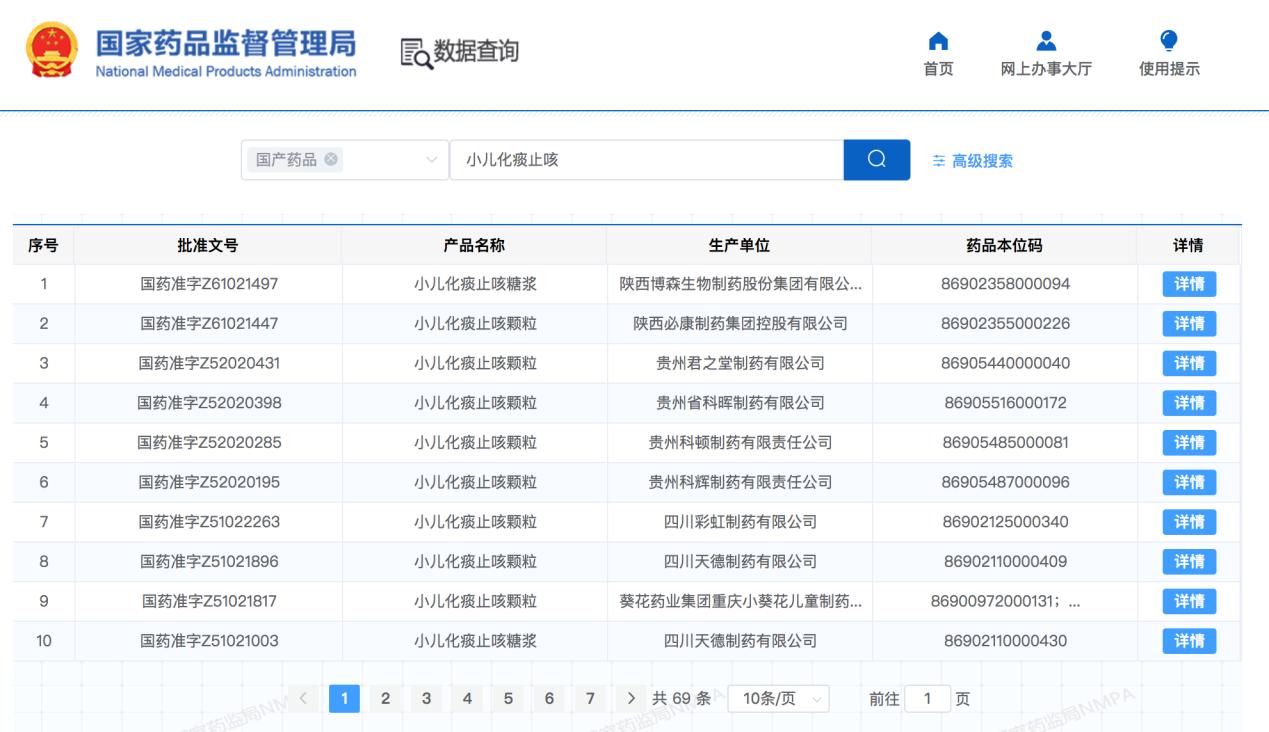This screenshot has width=1269, height=732.
Task: Click approval number 国药准字Z51021817
Action: click(x=209, y=601)
